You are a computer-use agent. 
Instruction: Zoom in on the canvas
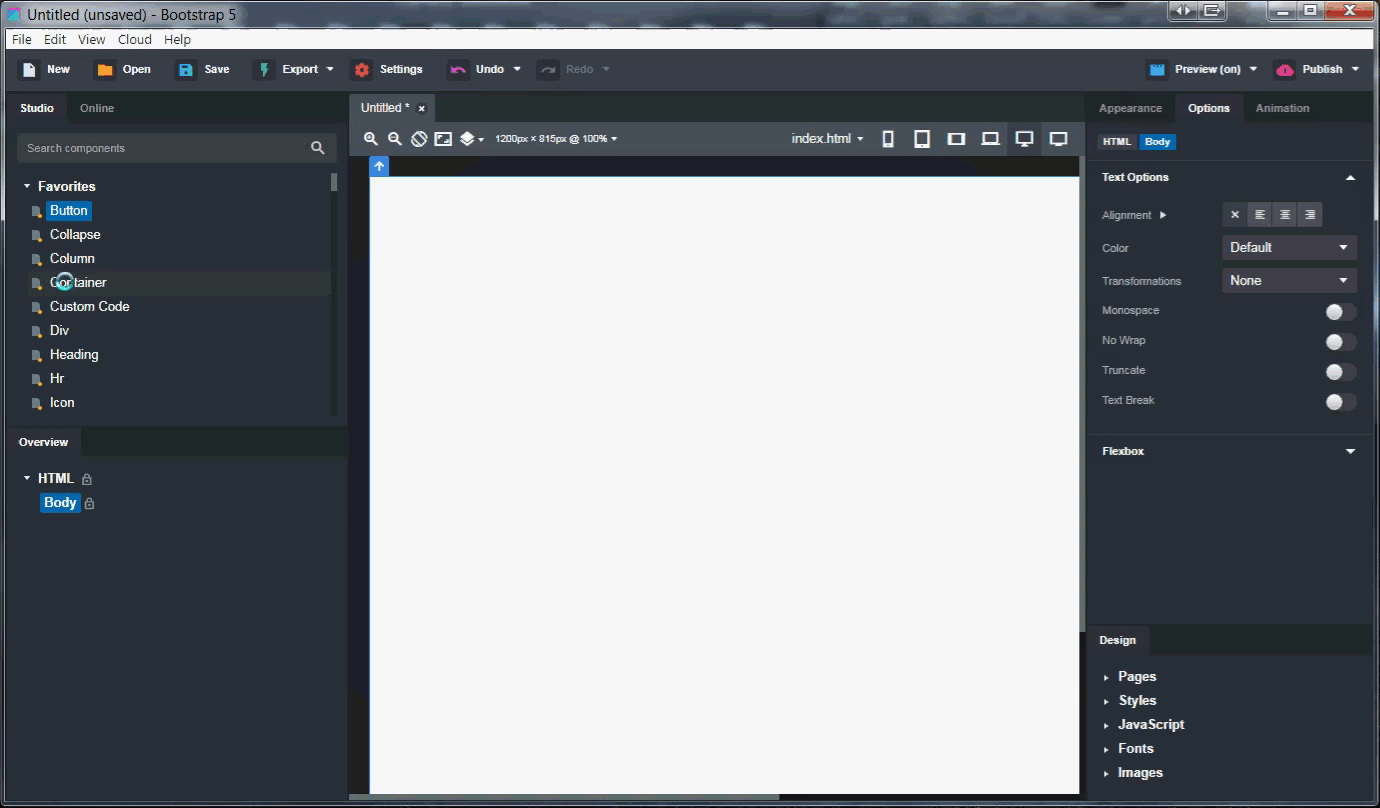click(371, 139)
